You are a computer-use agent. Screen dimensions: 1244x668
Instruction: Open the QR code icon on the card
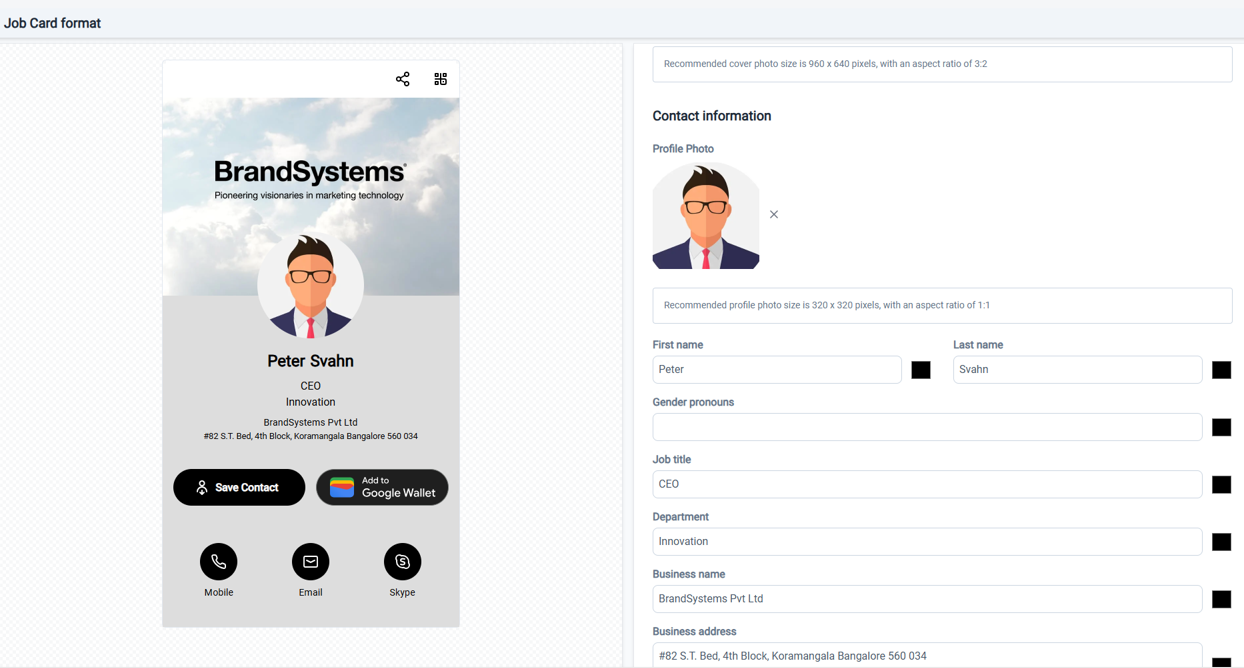pyautogui.click(x=440, y=79)
